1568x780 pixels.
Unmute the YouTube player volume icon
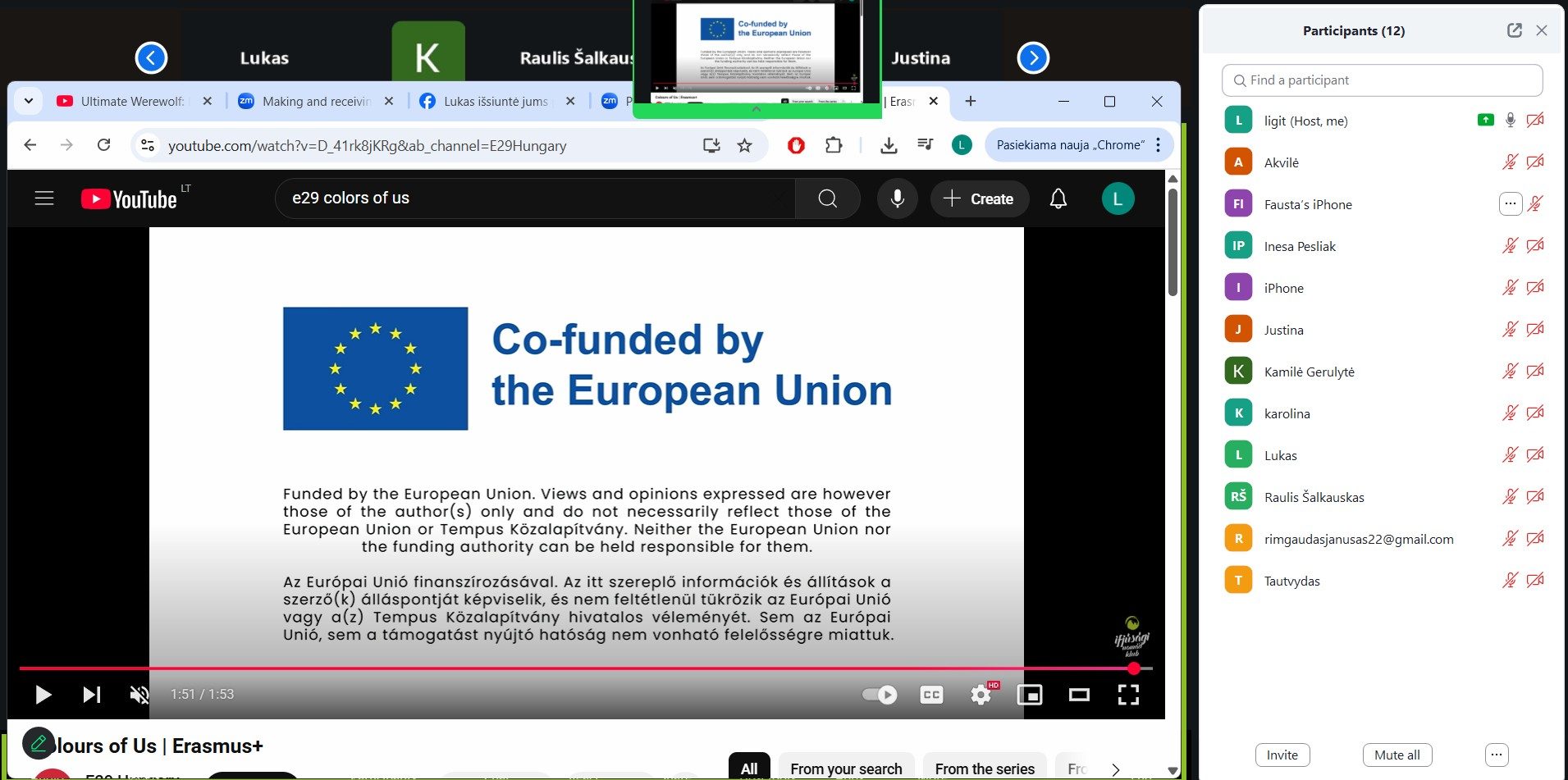(x=139, y=695)
